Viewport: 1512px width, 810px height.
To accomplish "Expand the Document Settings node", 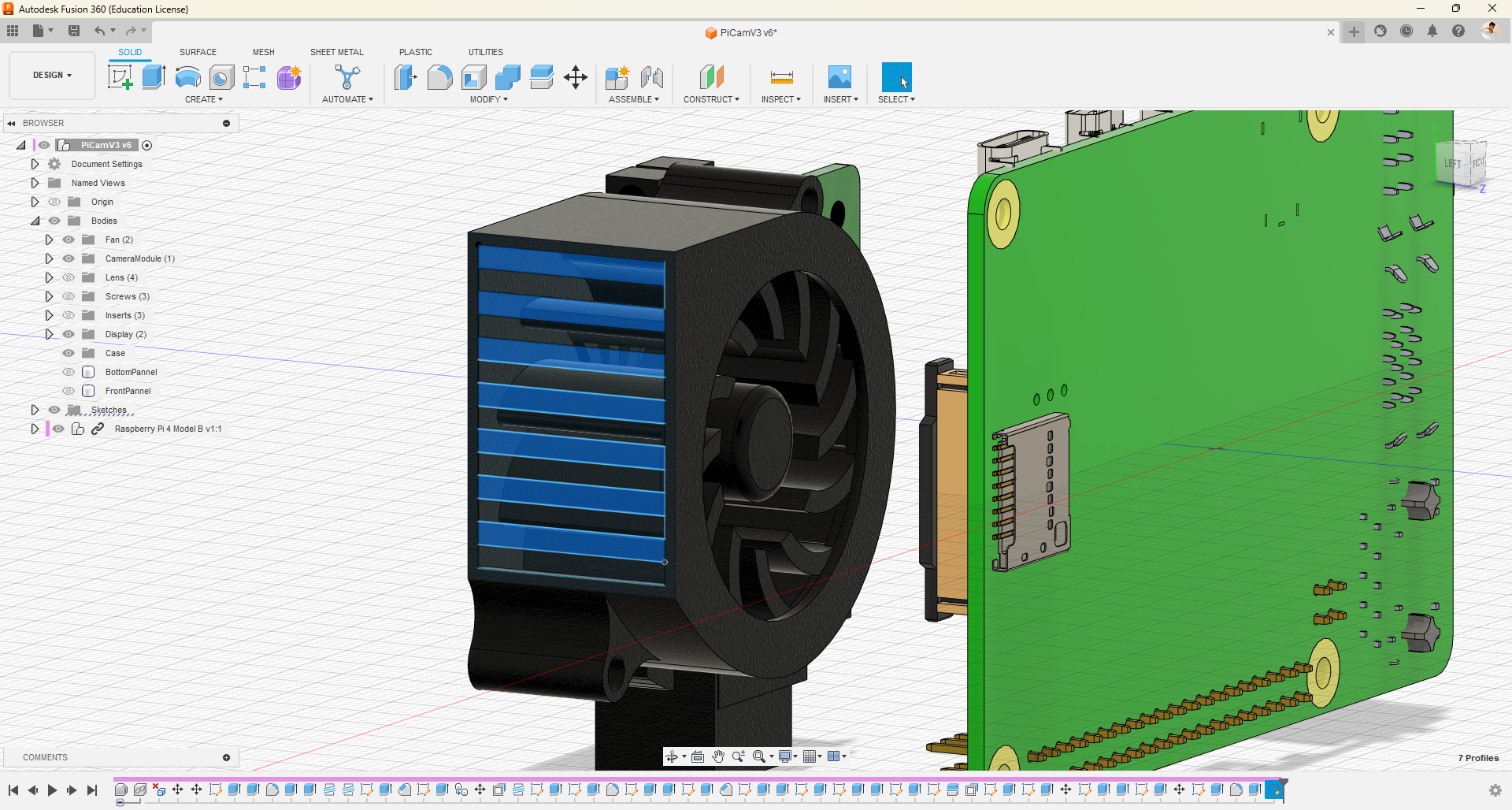I will pos(35,164).
